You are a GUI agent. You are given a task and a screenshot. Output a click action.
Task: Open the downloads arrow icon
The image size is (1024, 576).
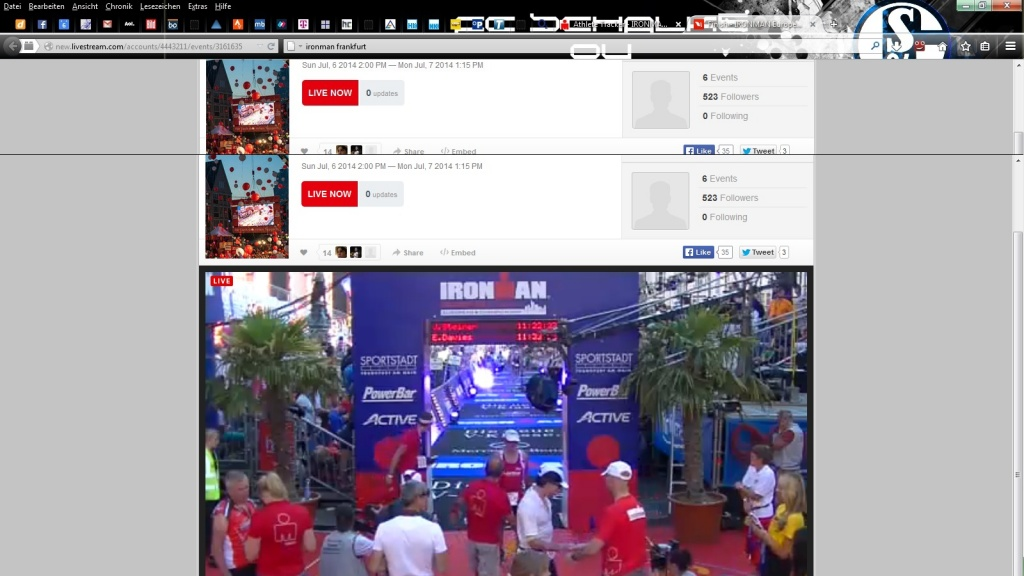[x=897, y=46]
